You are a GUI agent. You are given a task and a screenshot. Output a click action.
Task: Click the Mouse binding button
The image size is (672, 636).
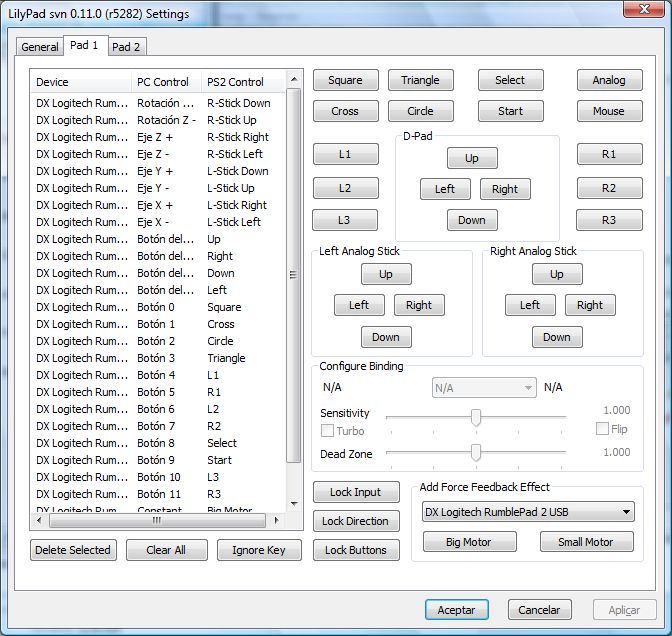609,111
